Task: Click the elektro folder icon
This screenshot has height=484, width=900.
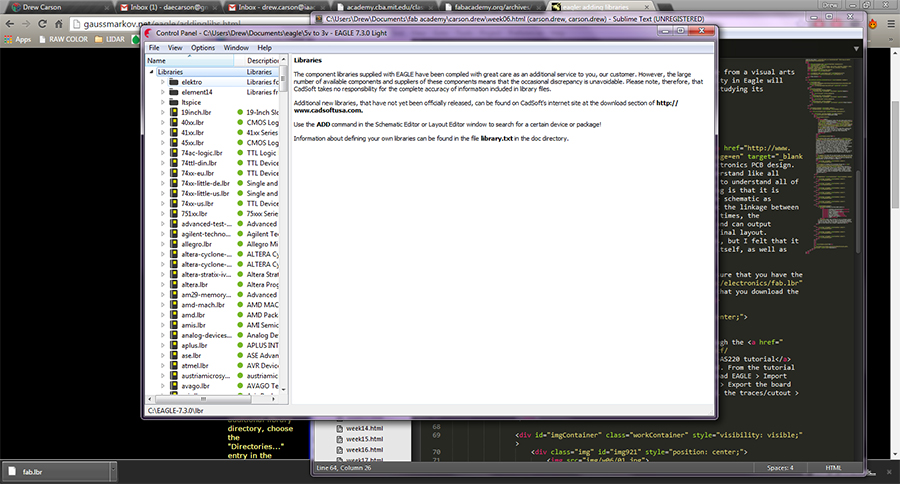Action: (x=174, y=82)
